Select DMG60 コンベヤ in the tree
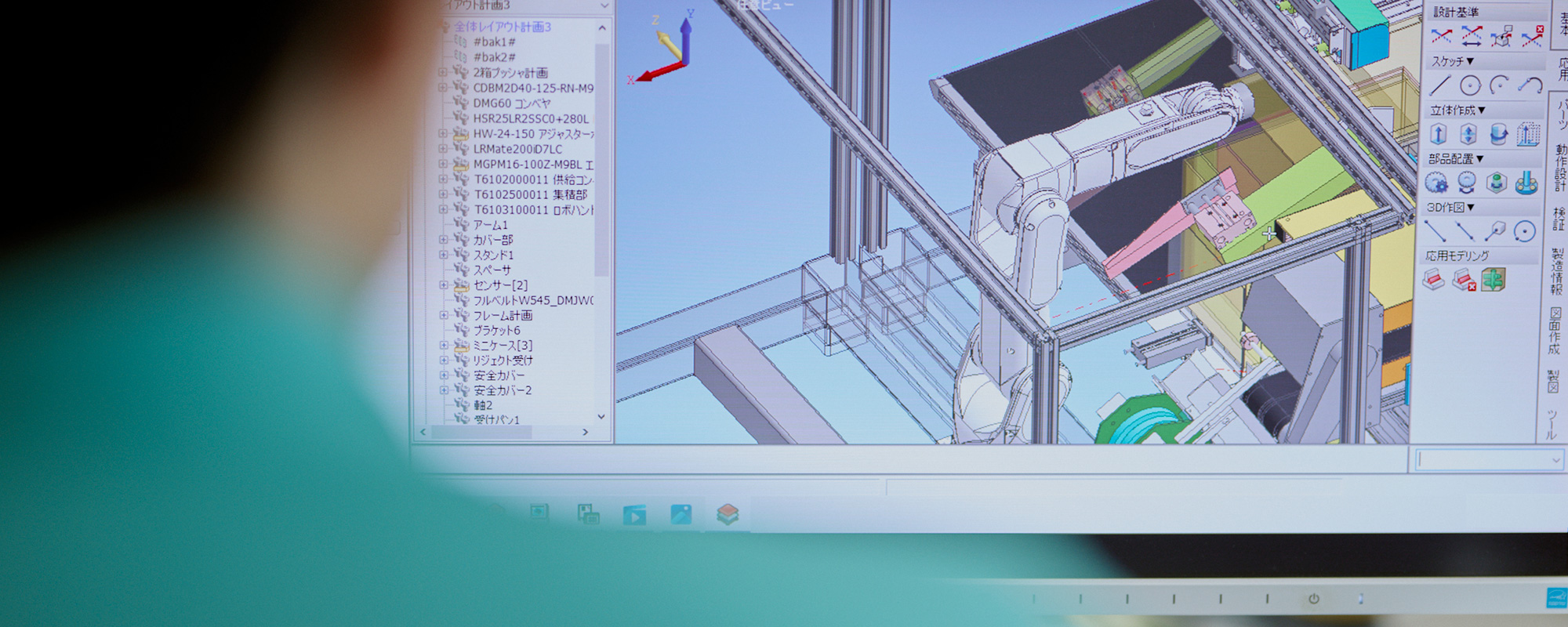Image resolution: width=1568 pixels, height=627 pixels. point(512,103)
